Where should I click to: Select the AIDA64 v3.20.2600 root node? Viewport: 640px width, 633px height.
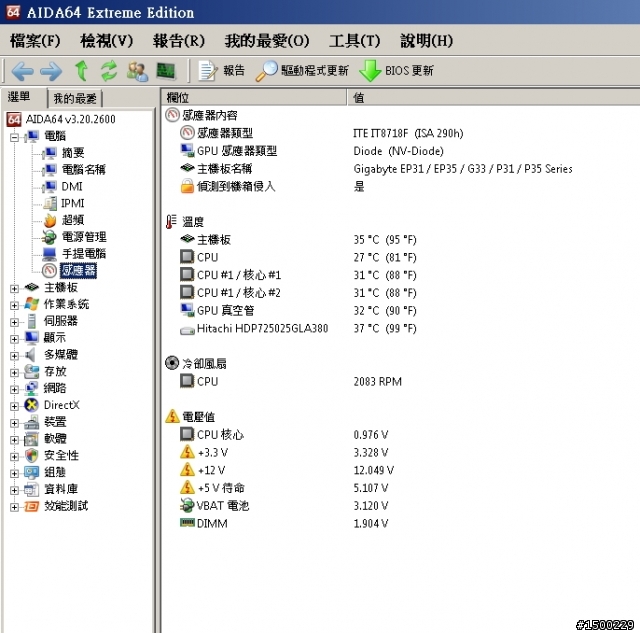coord(61,119)
